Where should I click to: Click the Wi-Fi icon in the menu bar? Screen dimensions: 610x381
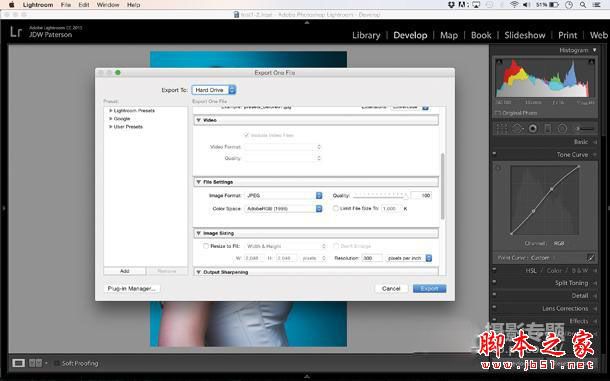514,5
